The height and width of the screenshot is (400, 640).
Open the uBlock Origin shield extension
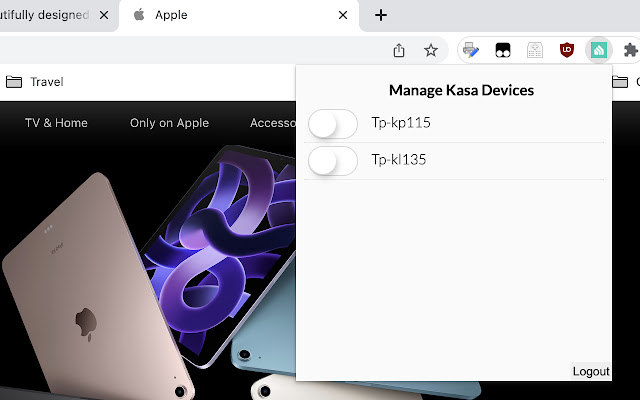pyautogui.click(x=567, y=50)
